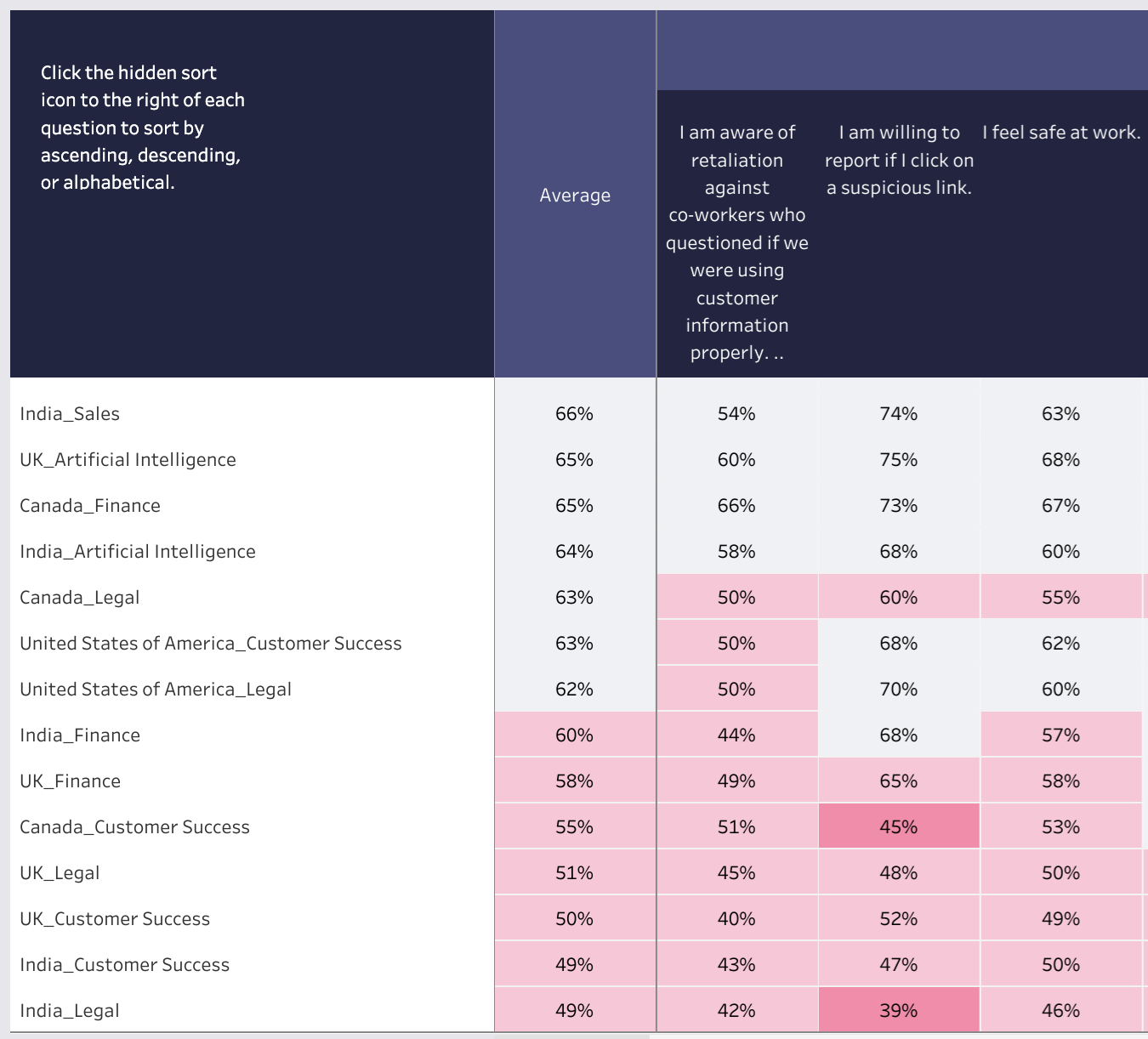Screen dimensions: 1148x1039
Task: Select the UK_Legal row label
Action: (x=60, y=873)
